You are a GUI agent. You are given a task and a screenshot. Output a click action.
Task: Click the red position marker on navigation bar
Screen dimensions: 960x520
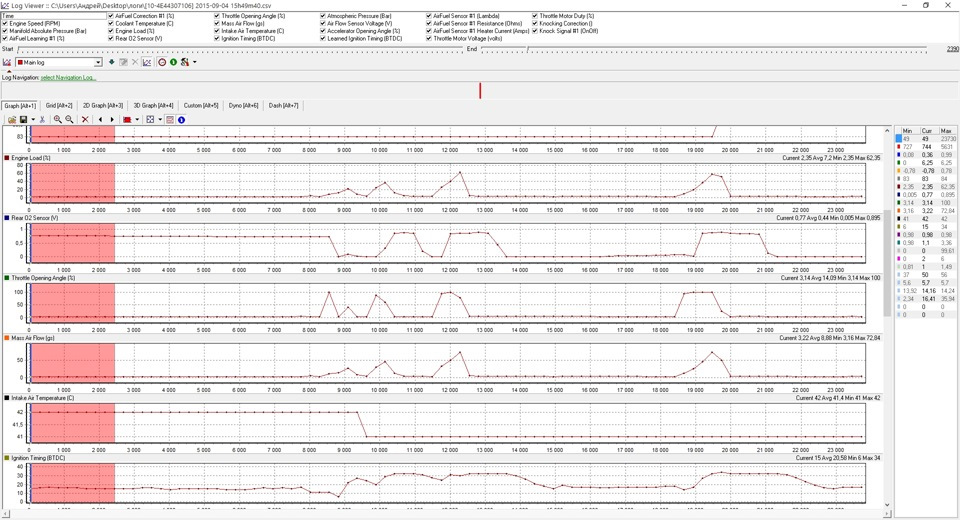(480, 90)
